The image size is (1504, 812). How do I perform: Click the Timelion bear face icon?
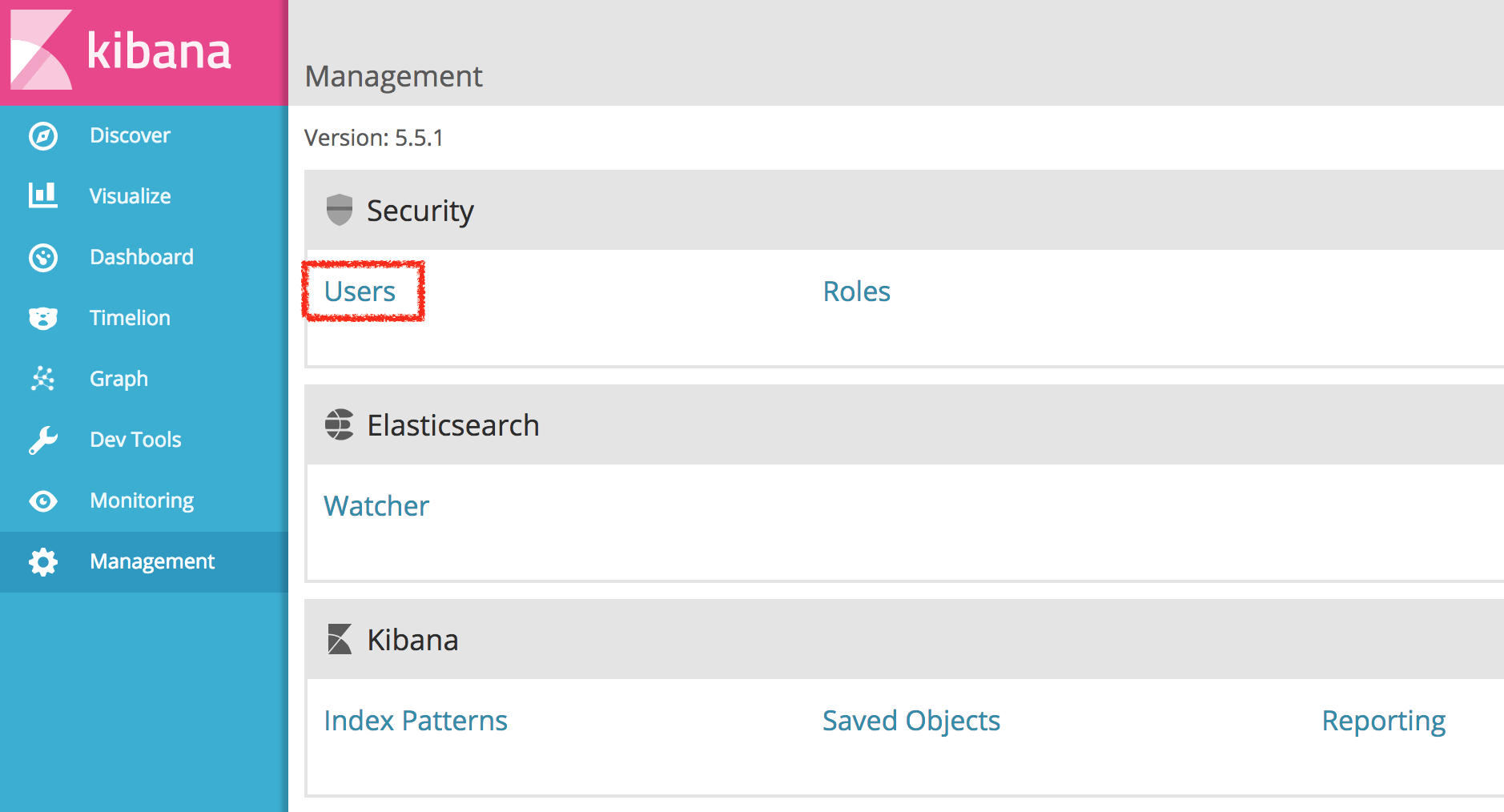tap(43, 318)
